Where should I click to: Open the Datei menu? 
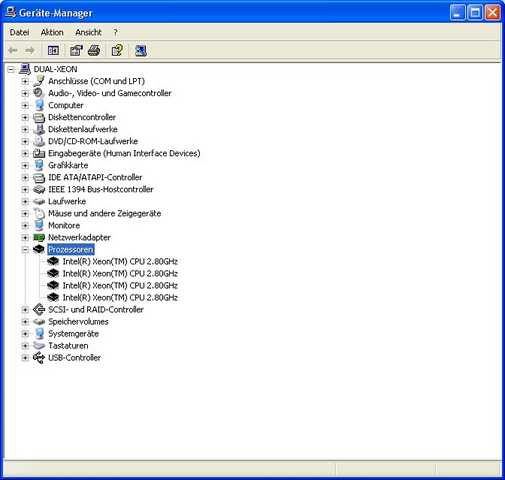tap(19, 32)
